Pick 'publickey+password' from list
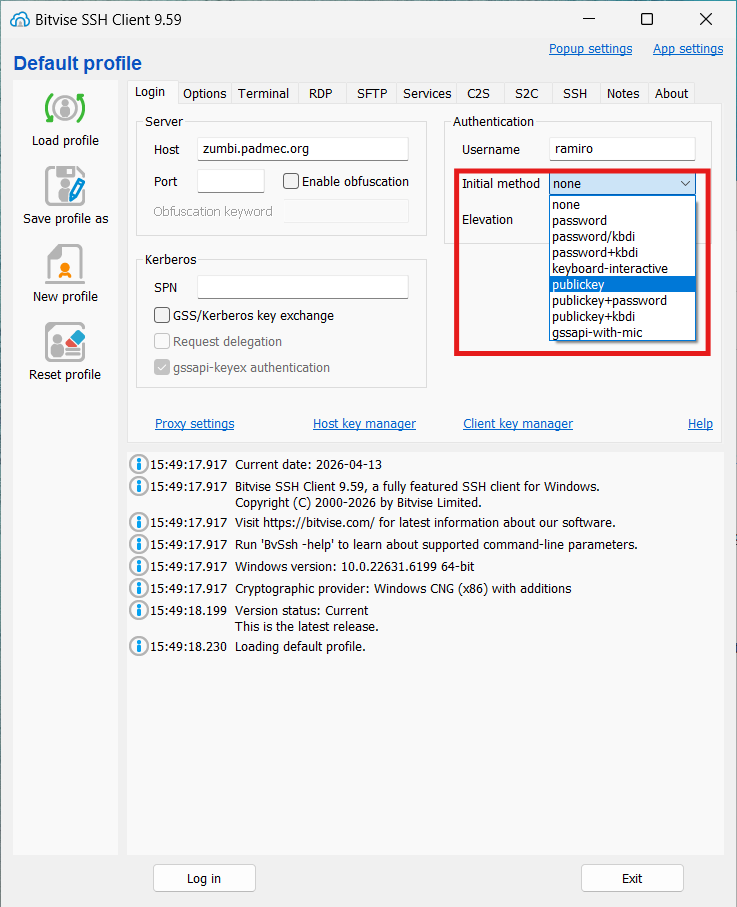Viewport: 737px width, 907px height. pyautogui.click(x=622, y=301)
